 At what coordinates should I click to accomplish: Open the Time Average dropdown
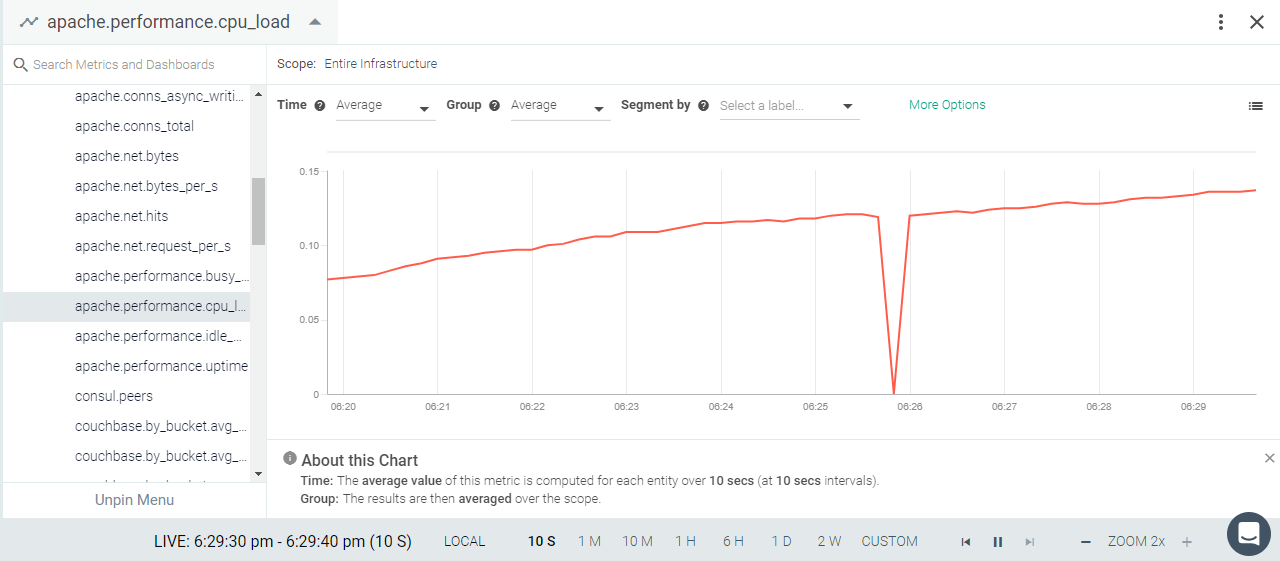385,106
